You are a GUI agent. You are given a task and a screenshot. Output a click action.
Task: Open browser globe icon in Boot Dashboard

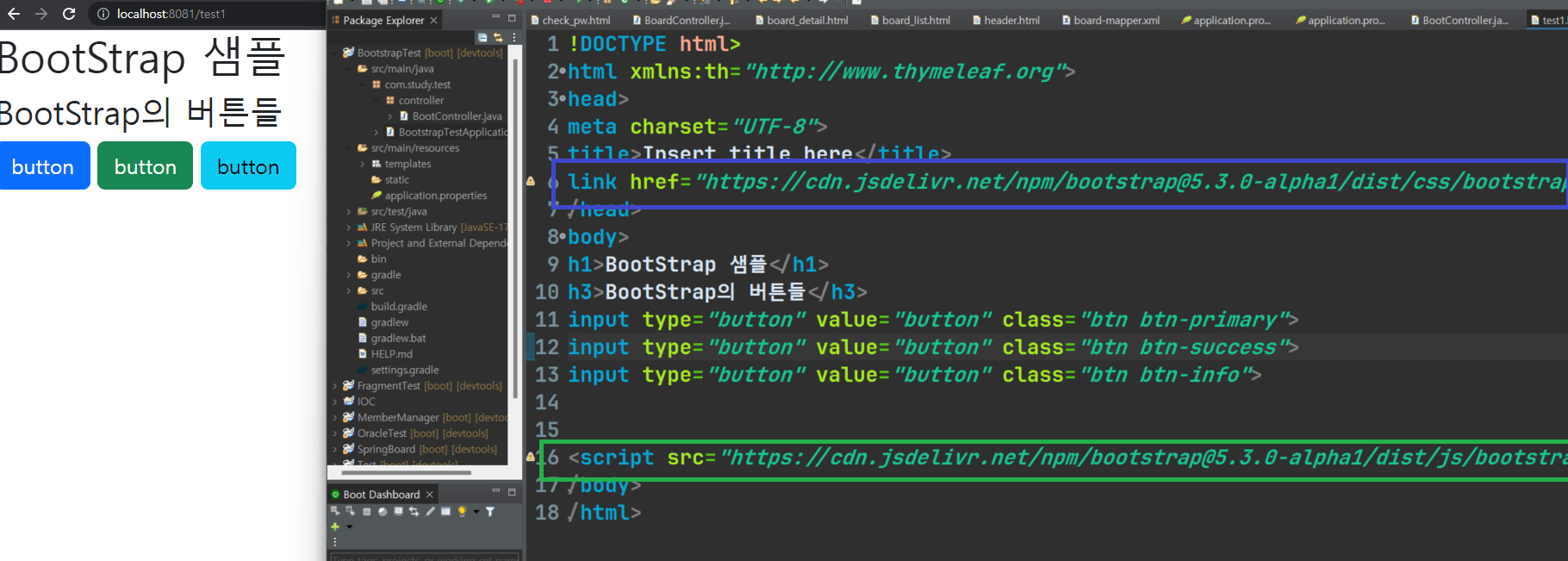click(x=383, y=512)
